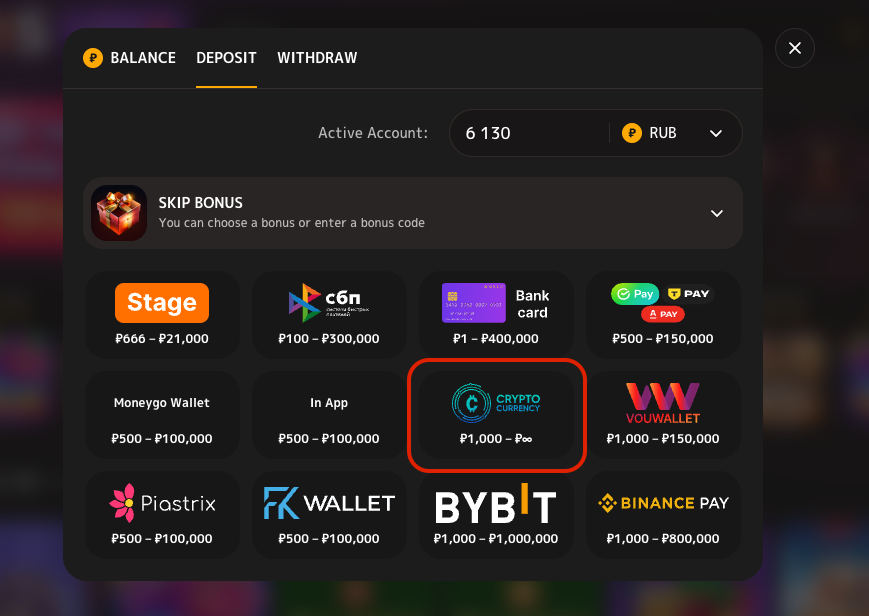Click limit text under Piastrix
The width and height of the screenshot is (869, 616).
point(162,538)
